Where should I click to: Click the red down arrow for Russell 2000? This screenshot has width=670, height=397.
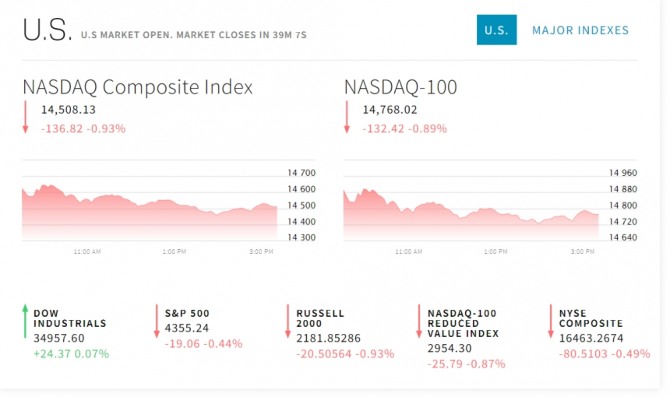(288, 321)
